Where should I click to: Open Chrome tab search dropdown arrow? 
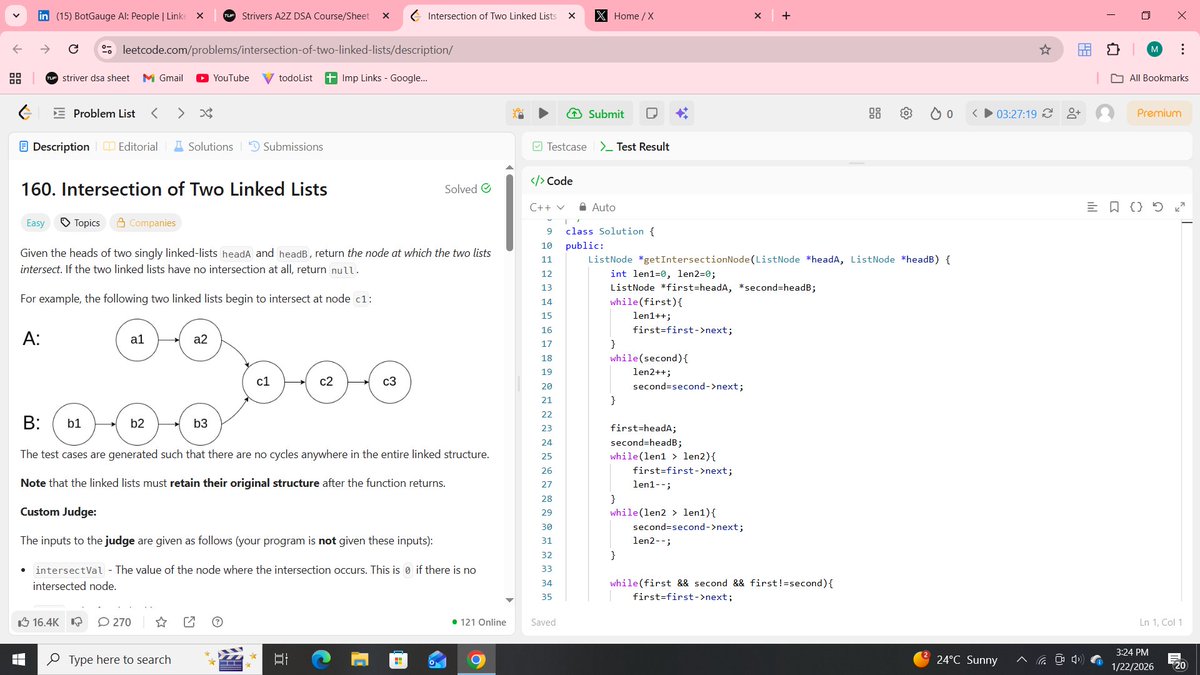16,15
